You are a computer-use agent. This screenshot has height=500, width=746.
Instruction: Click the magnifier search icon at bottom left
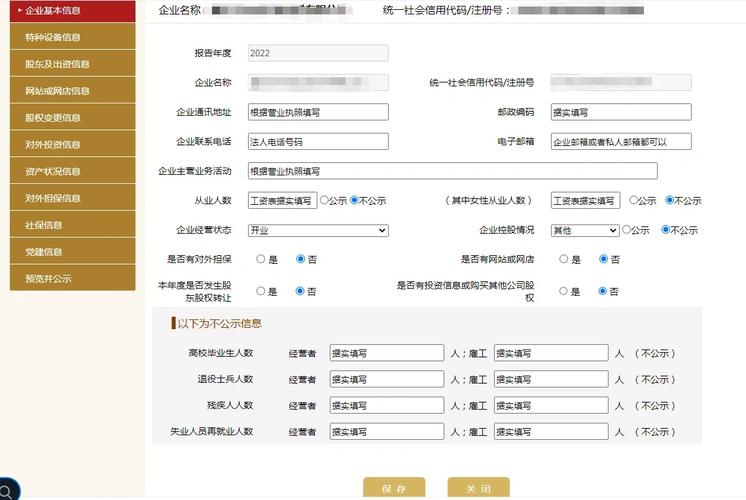(x=7, y=490)
